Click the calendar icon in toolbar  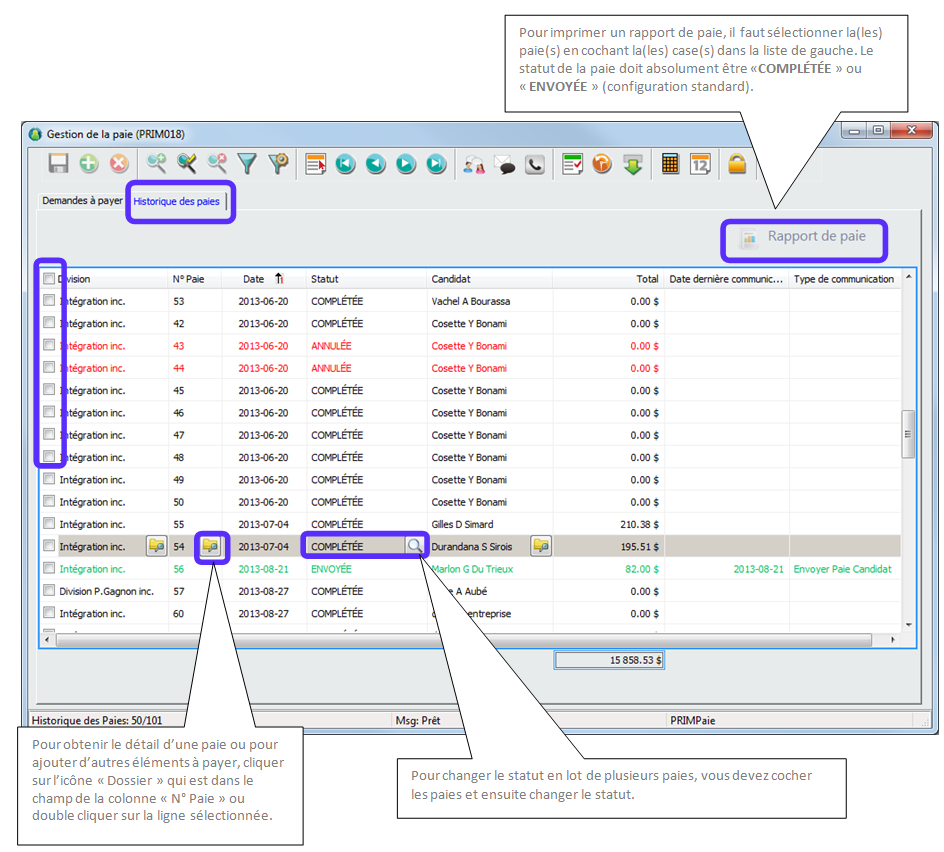coord(700,164)
